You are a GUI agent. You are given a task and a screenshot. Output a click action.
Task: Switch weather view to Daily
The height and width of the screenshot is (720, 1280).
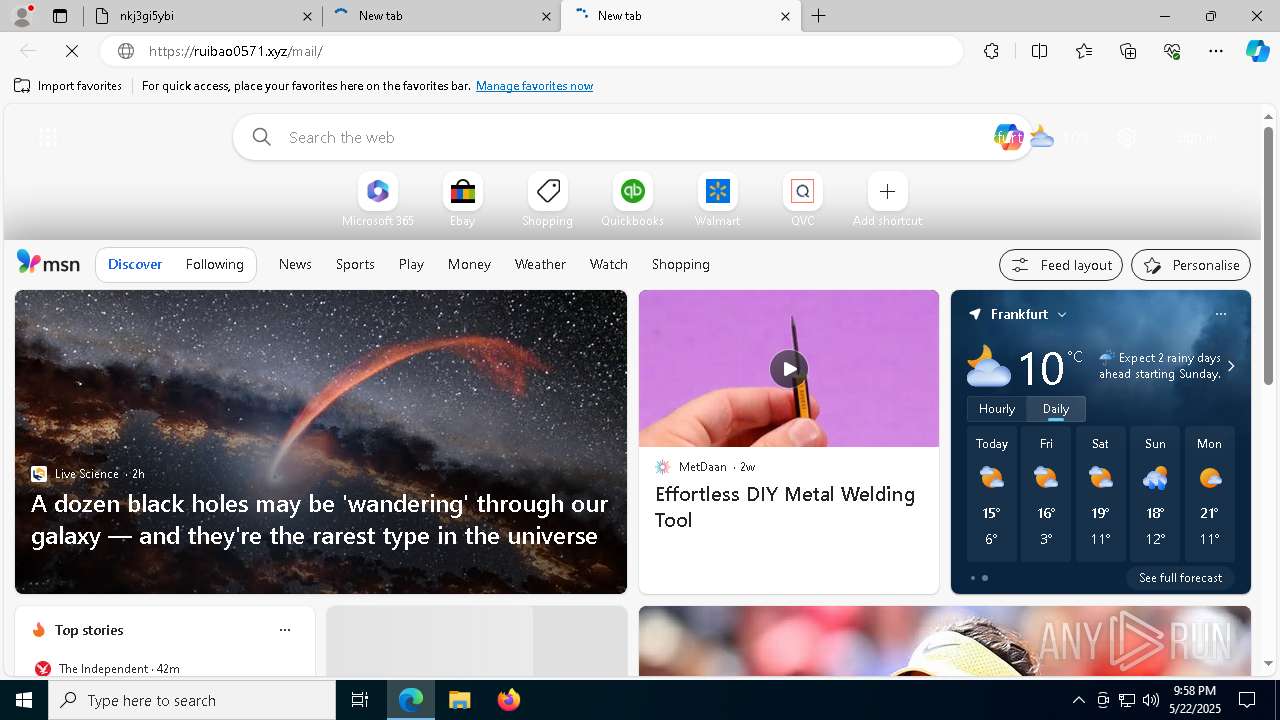point(1056,409)
